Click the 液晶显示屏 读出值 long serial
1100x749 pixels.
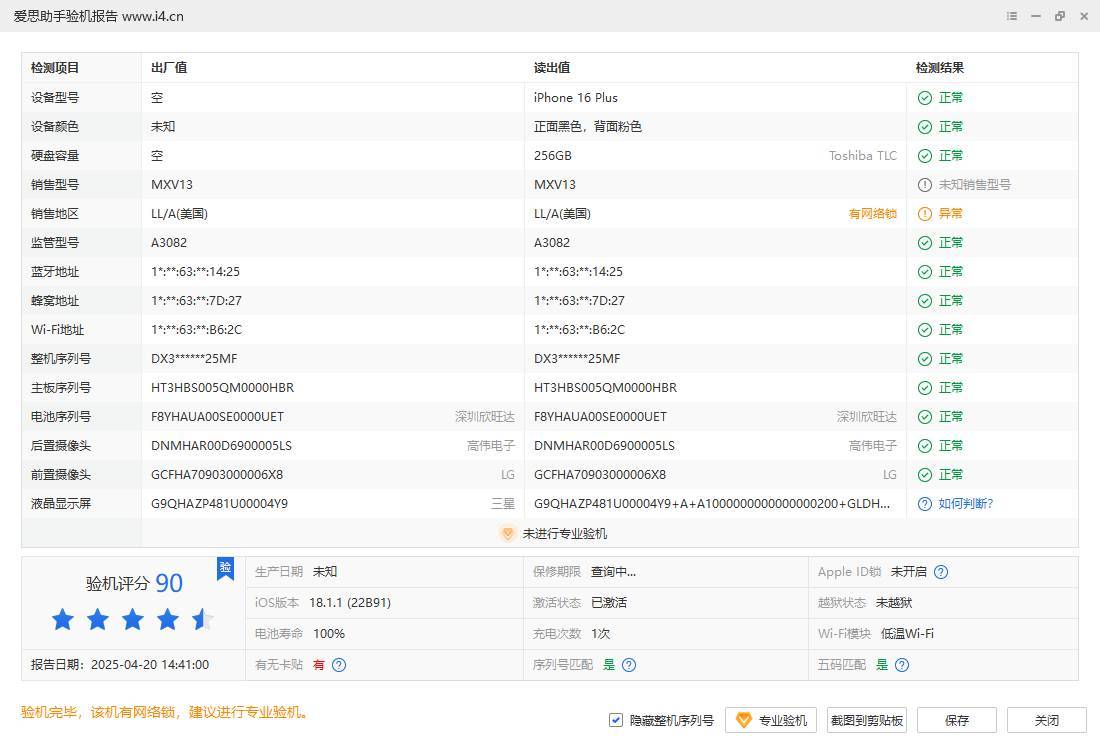[x=712, y=504]
